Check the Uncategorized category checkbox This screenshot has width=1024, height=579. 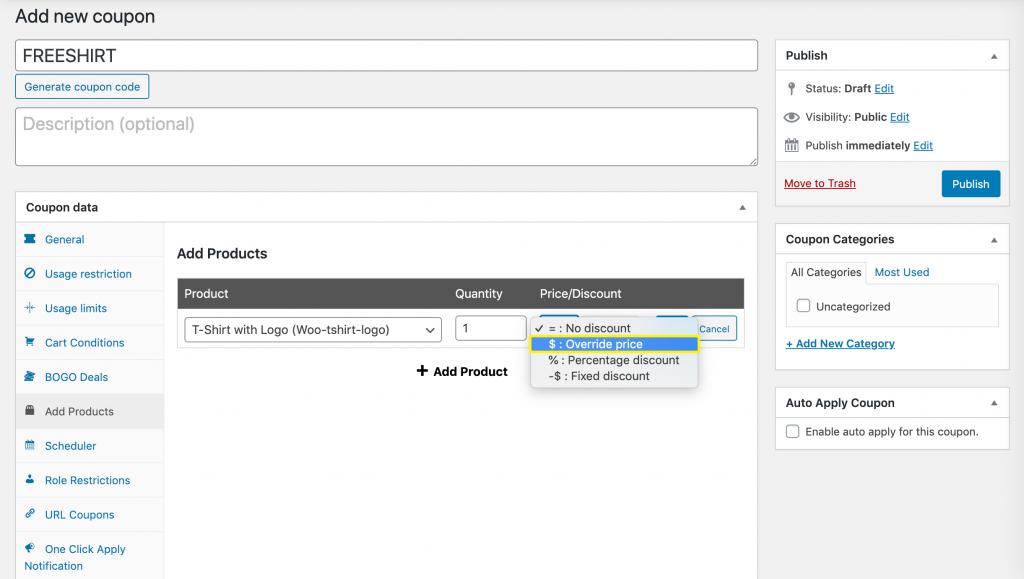(803, 306)
